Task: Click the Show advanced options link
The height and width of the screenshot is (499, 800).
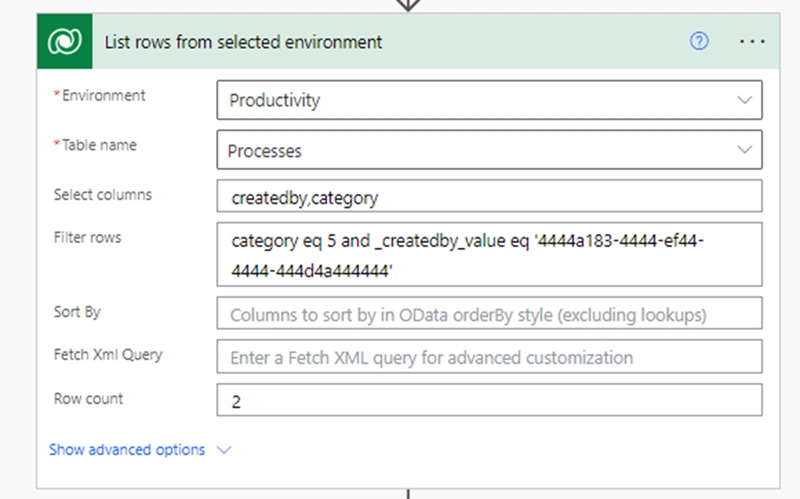Action: pyautogui.click(x=127, y=450)
